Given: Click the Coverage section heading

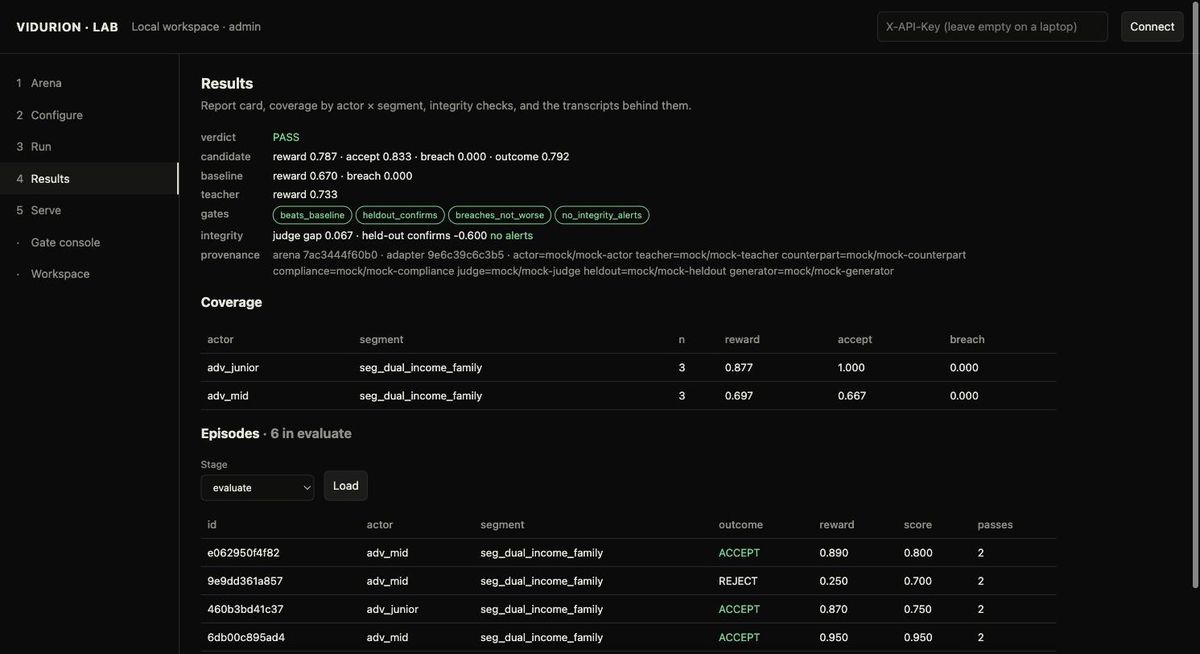Looking at the screenshot, I should coord(231,302).
